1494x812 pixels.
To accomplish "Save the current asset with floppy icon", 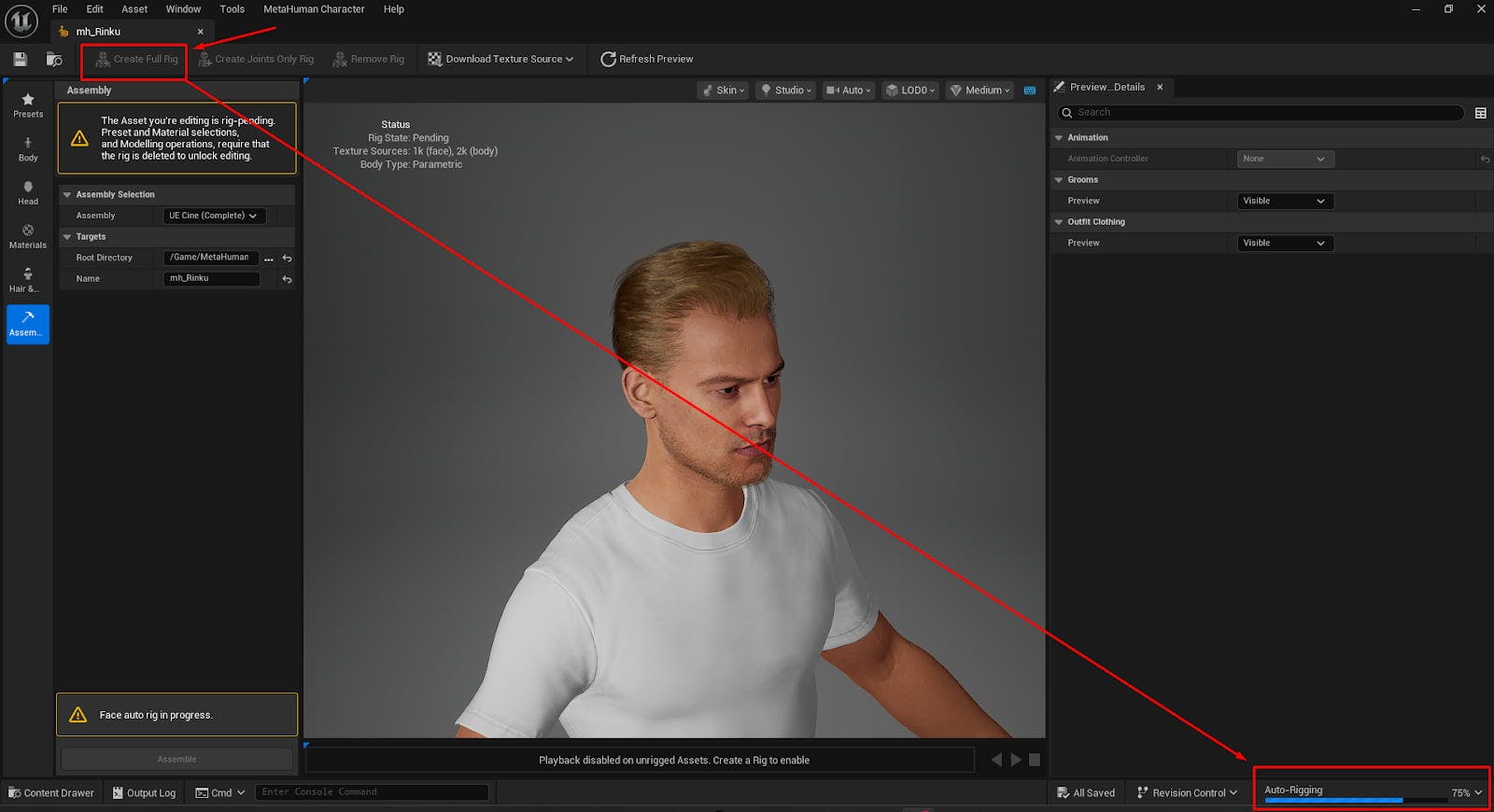I will (20, 59).
